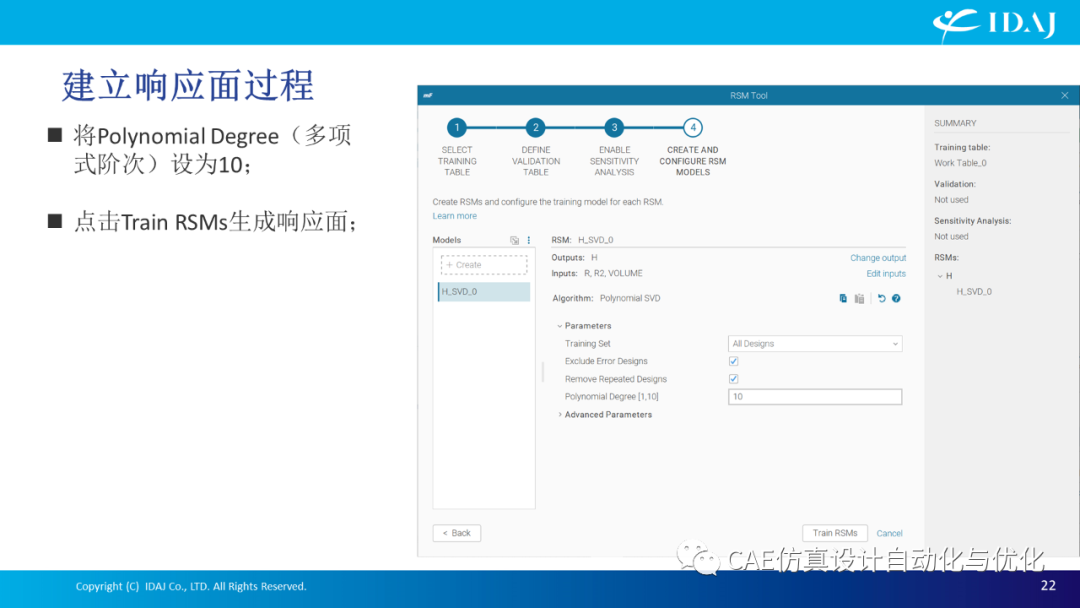Collapse the Parameters section
Screen dimensions: 1080x608
tap(559, 326)
